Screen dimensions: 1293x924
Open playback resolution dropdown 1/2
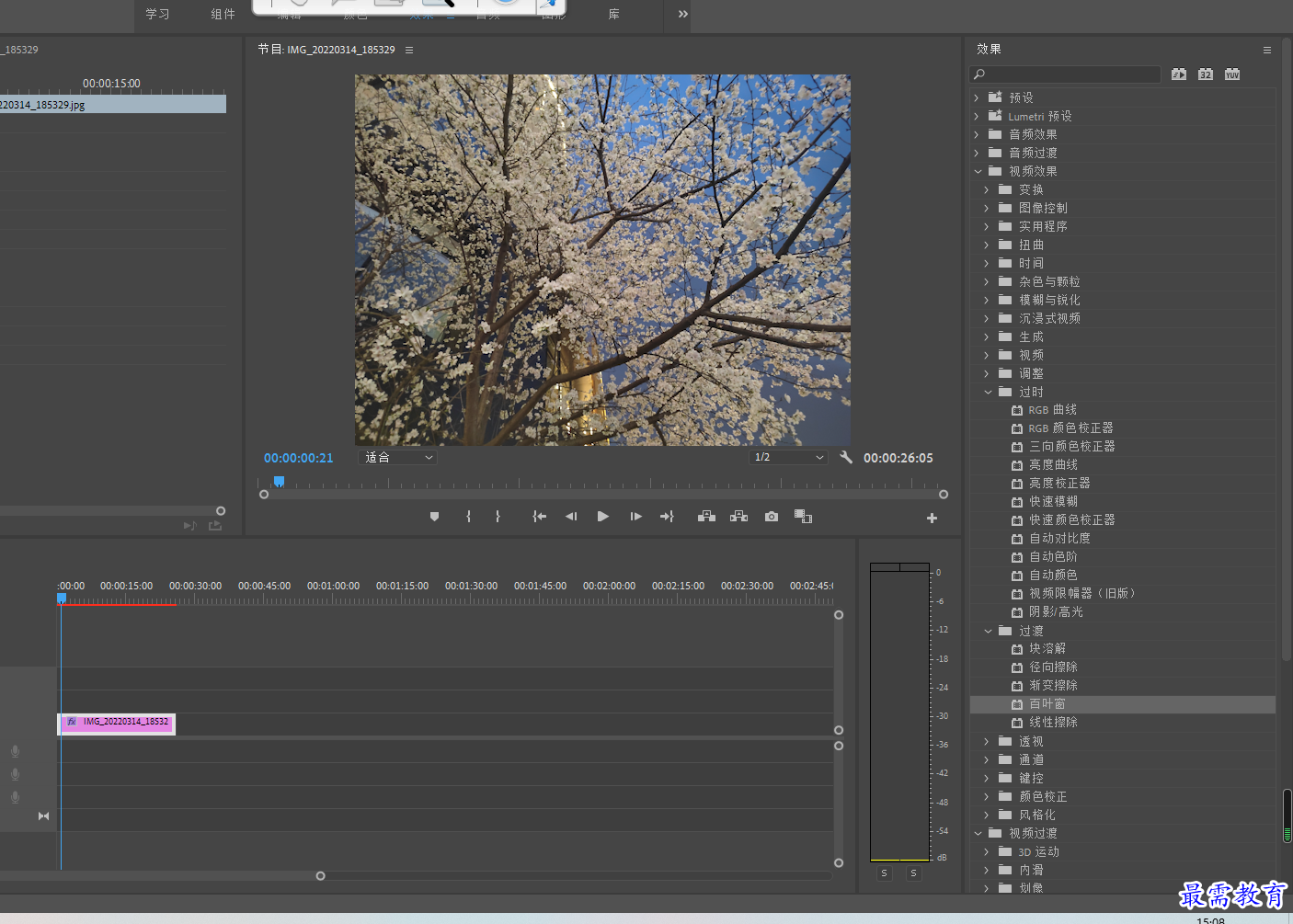(x=788, y=457)
